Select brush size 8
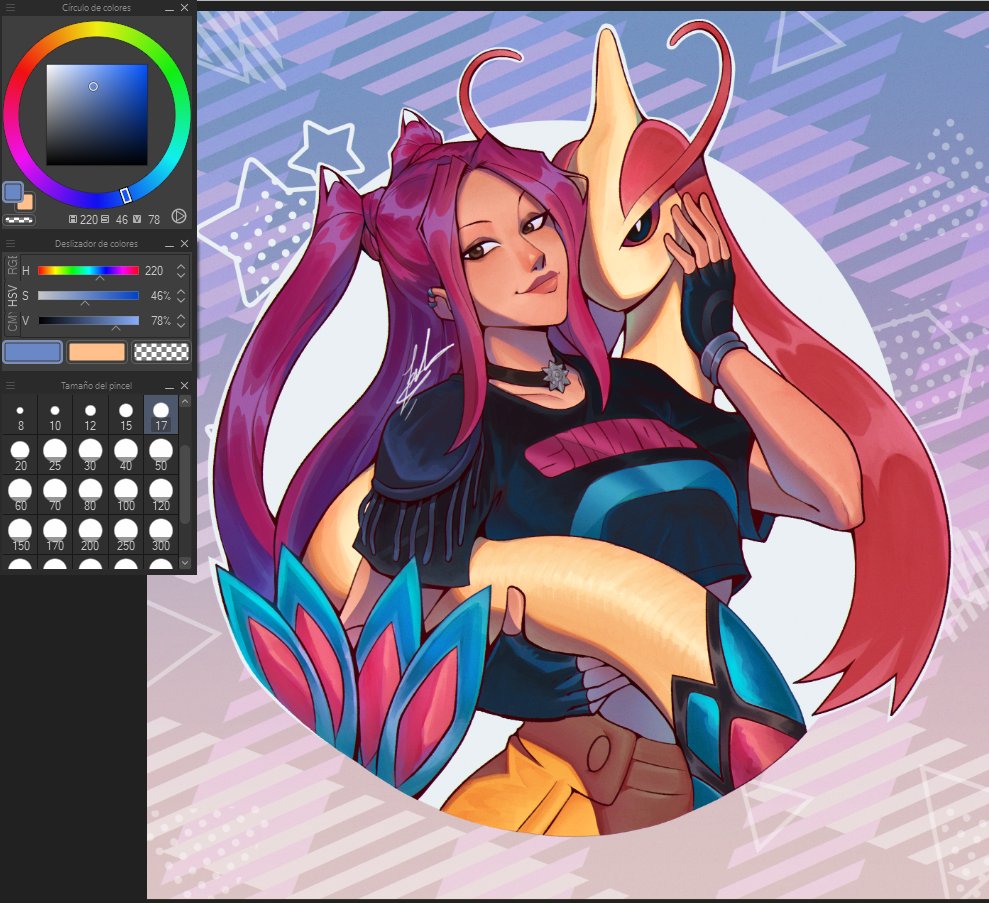The width and height of the screenshot is (989, 903). pos(20,416)
